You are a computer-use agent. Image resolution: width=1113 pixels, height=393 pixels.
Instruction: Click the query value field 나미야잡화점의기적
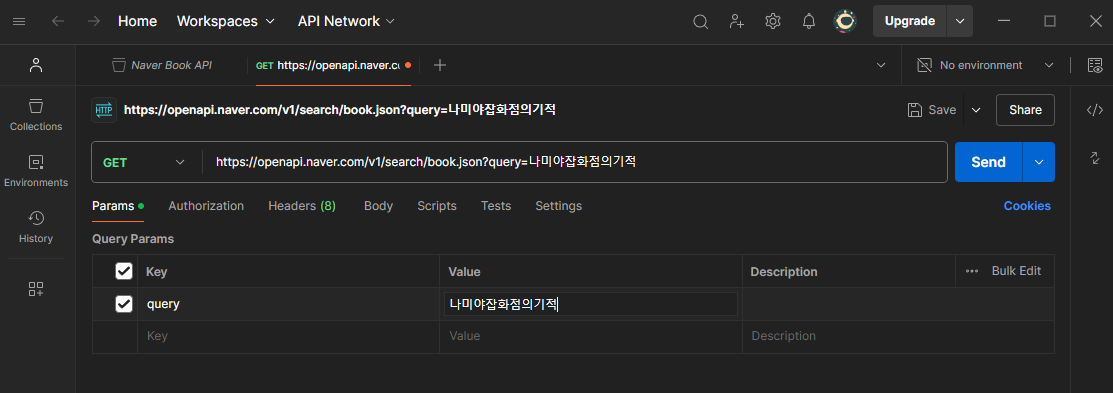coord(591,304)
